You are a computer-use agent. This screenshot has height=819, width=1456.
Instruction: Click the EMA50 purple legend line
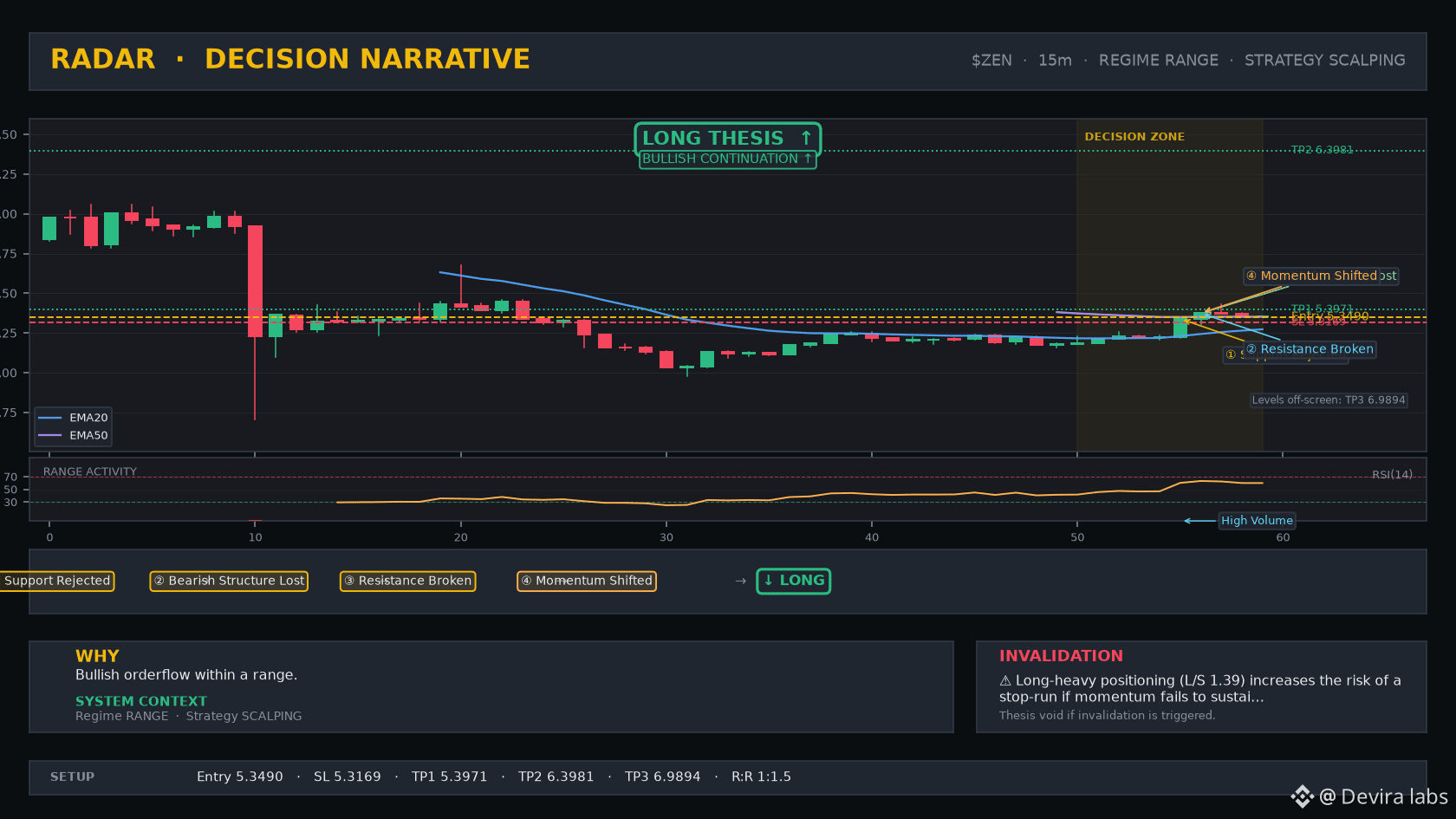click(x=49, y=435)
